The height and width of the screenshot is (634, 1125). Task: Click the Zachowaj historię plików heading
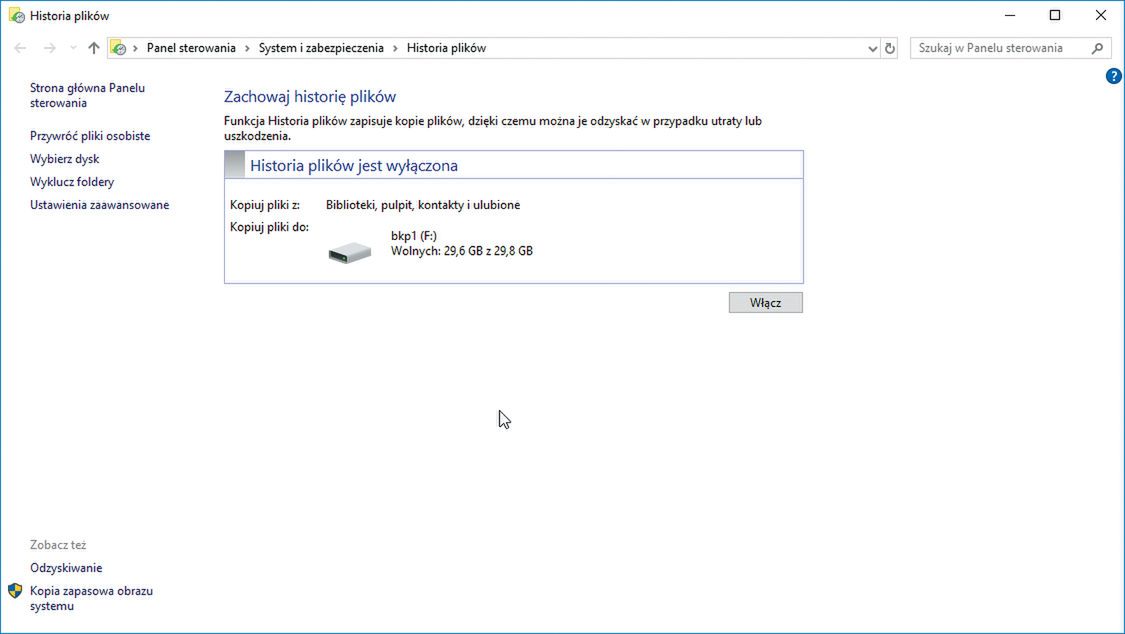click(x=310, y=97)
